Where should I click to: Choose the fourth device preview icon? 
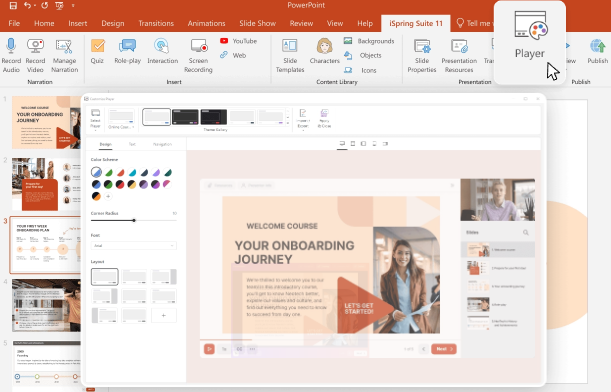pos(374,144)
